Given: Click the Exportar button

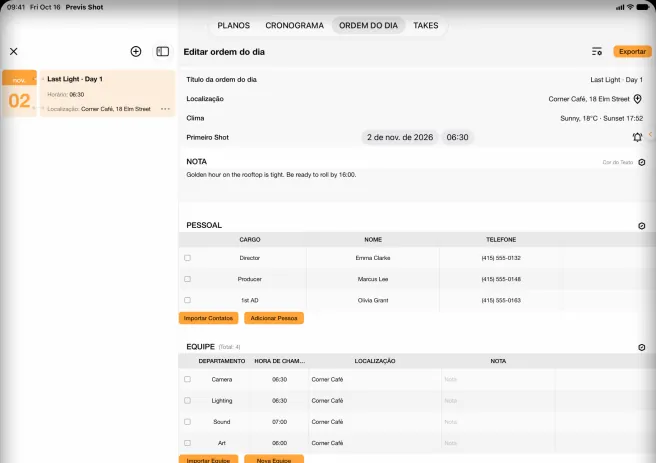Looking at the screenshot, I should 632,51.
